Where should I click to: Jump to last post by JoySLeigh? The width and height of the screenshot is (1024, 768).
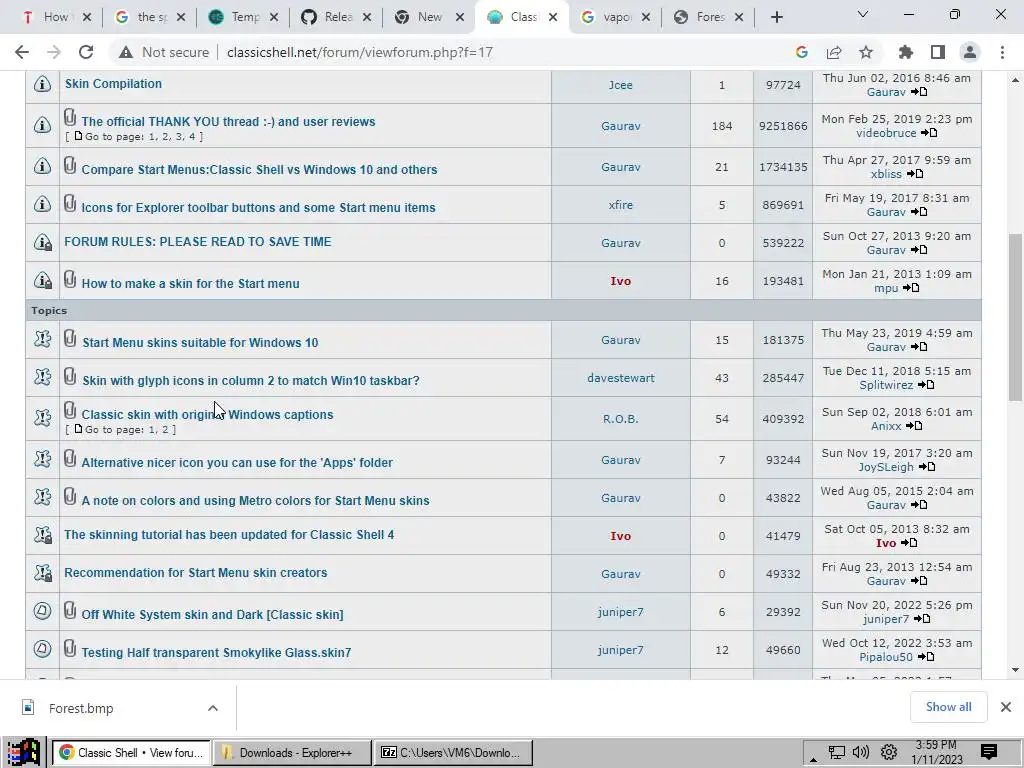927,467
